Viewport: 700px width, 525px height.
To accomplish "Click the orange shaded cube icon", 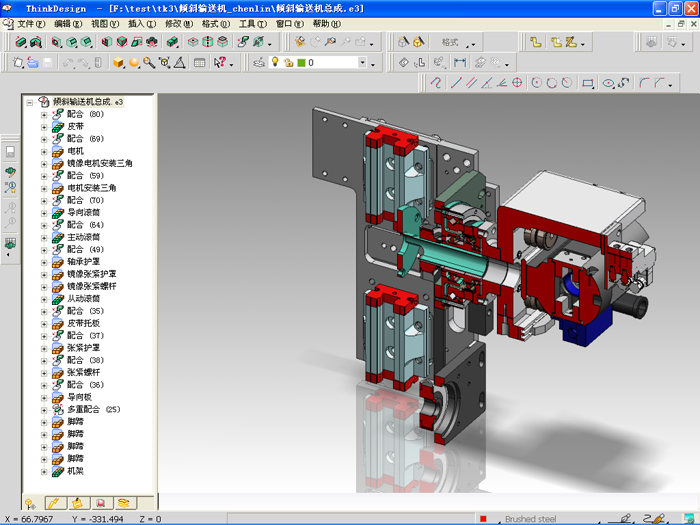I will (118, 62).
